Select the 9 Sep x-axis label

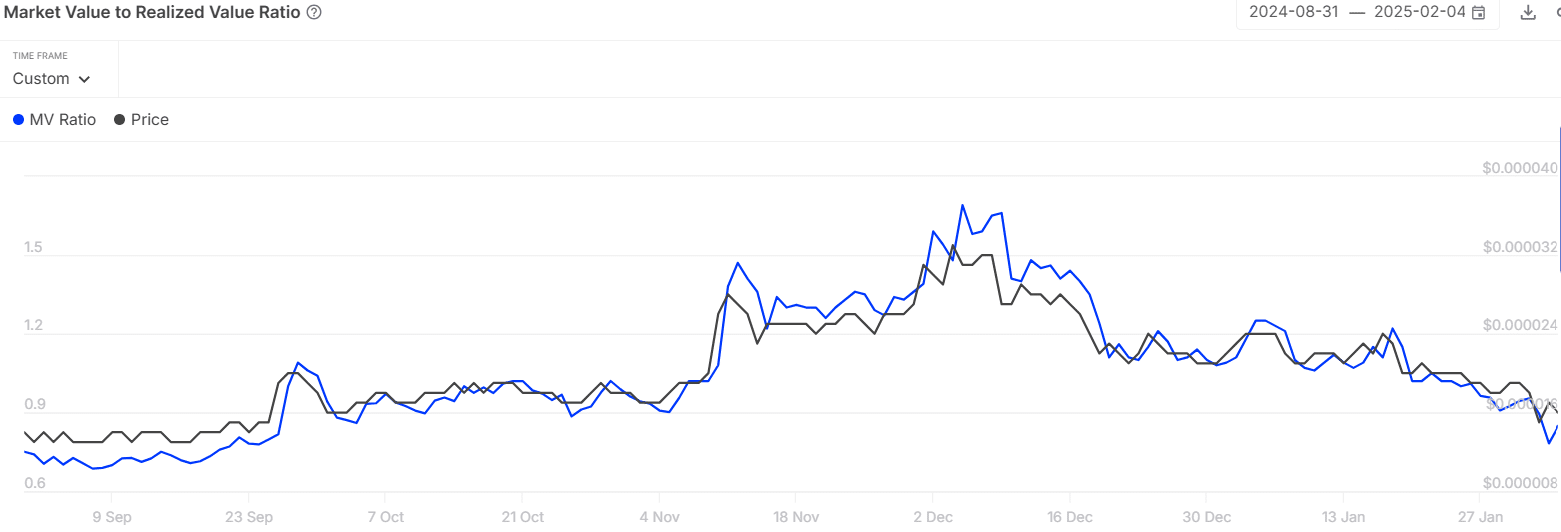[x=111, y=518]
